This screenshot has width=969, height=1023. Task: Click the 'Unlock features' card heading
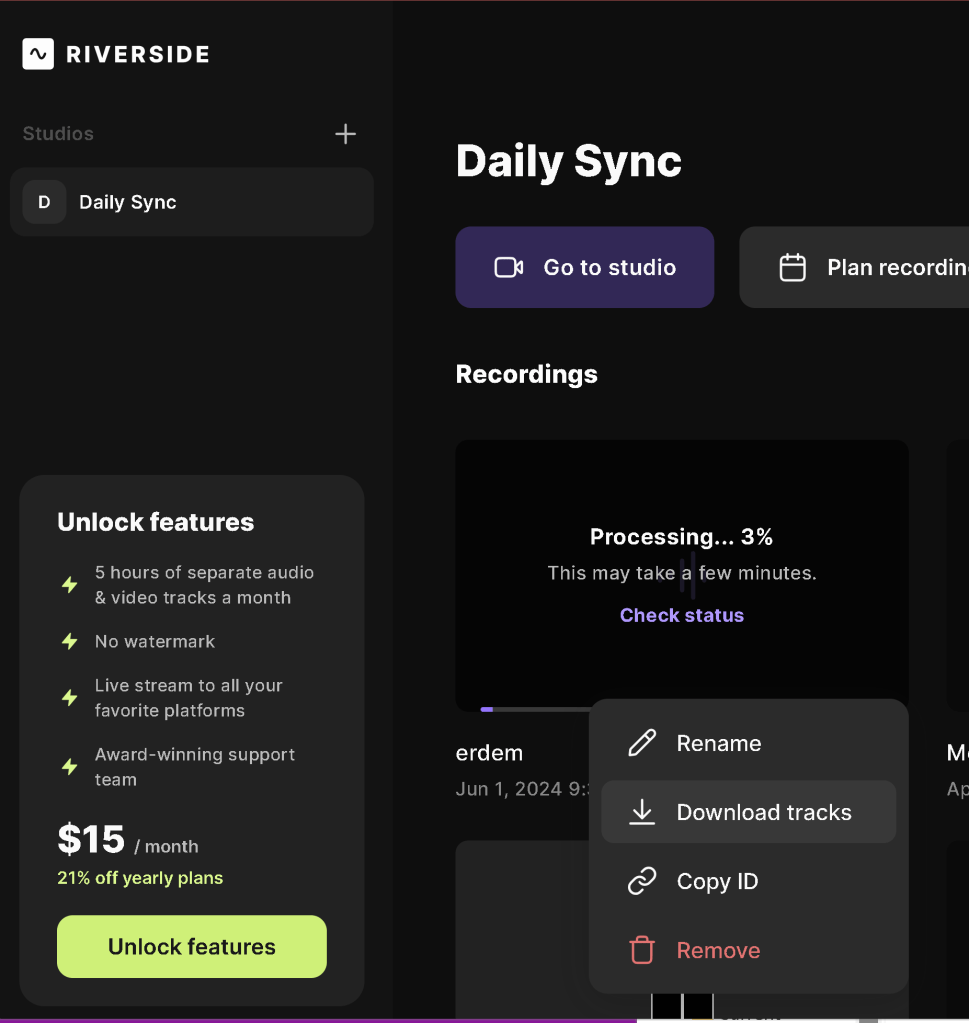pos(155,522)
